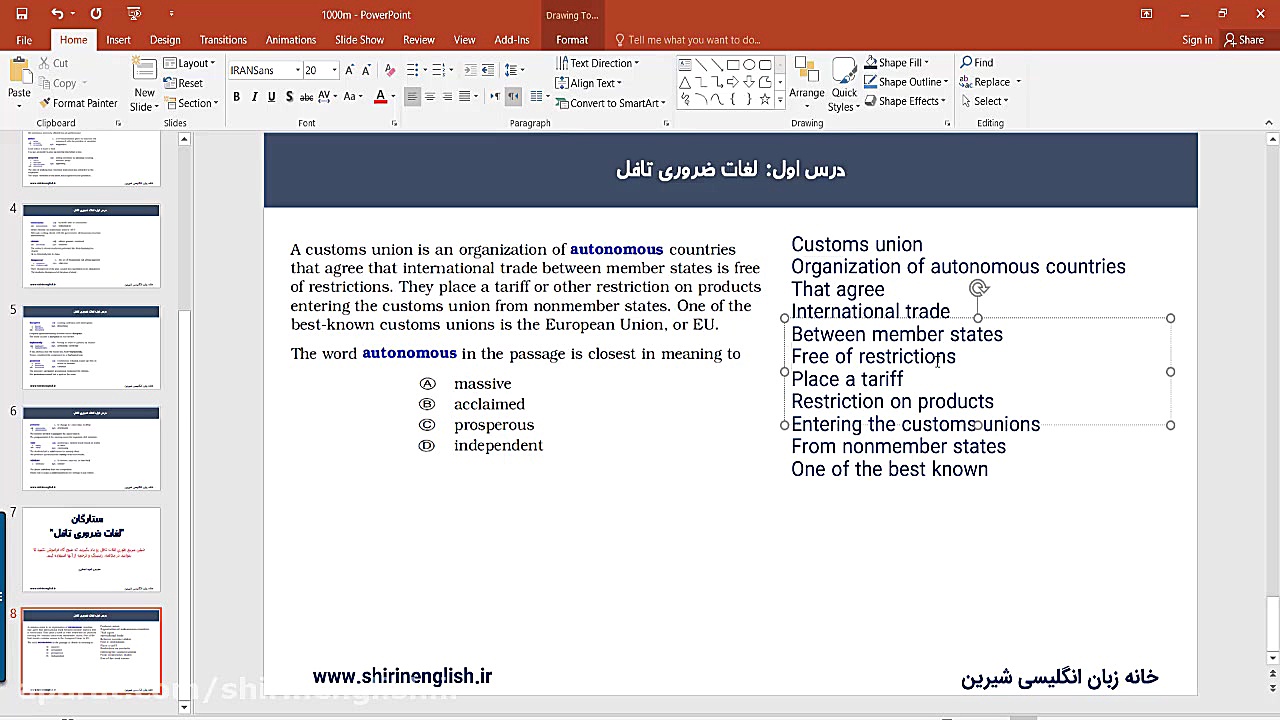Viewport: 1280px width, 720px height.
Task: Pick the 5-point Star shape
Action: pos(765,100)
